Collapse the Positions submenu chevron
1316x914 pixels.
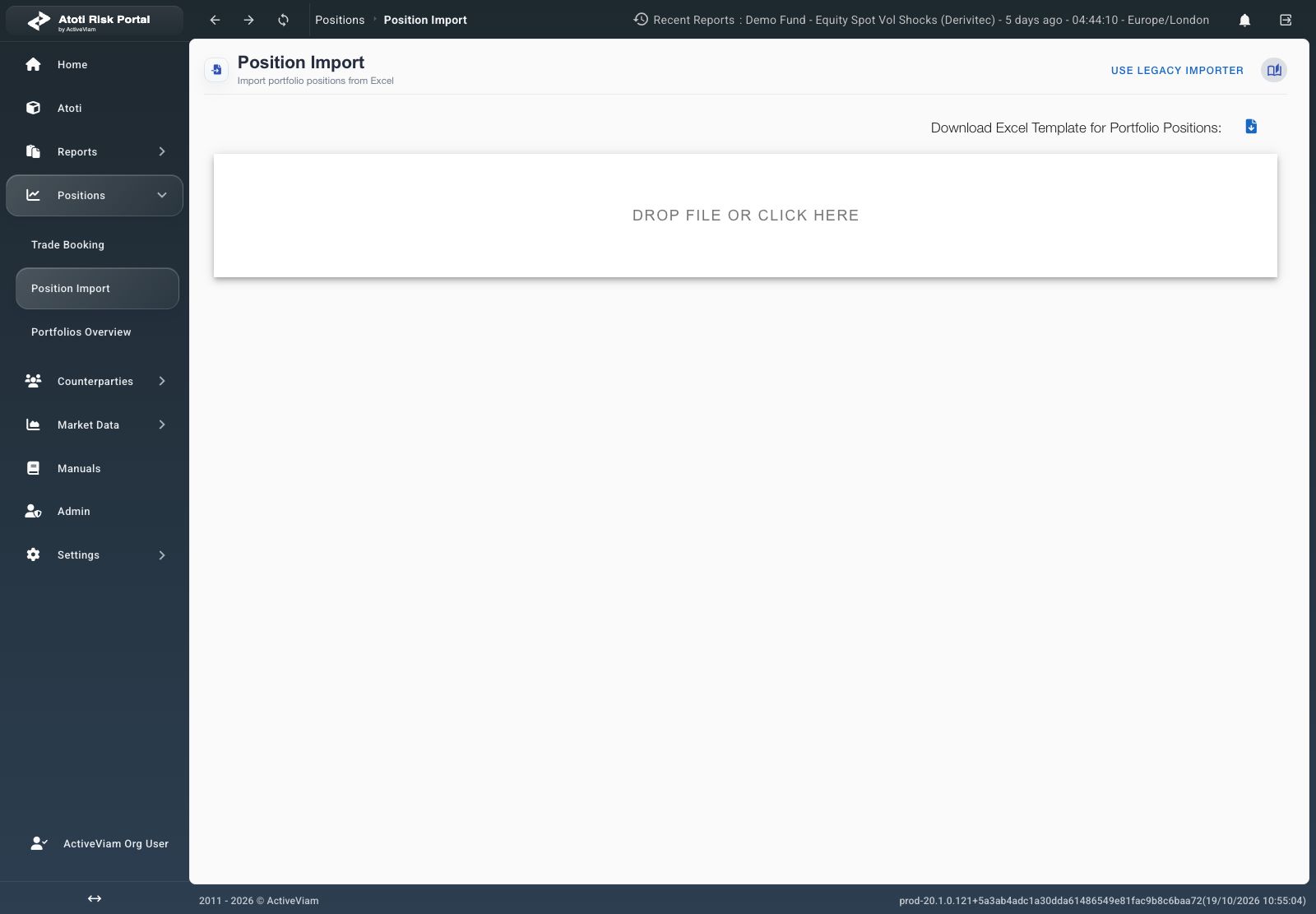click(162, 195)
